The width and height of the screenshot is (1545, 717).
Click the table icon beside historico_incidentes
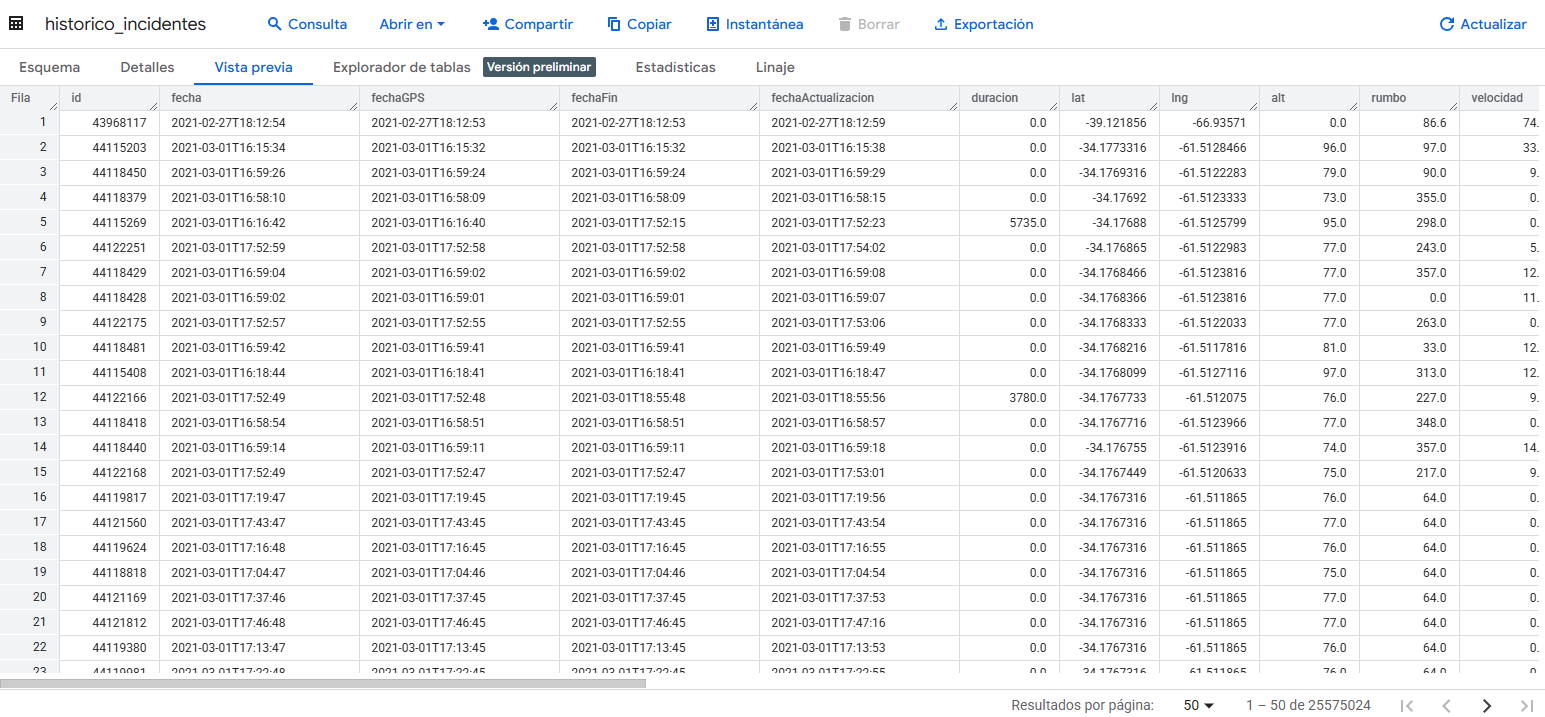click(16, 24)
